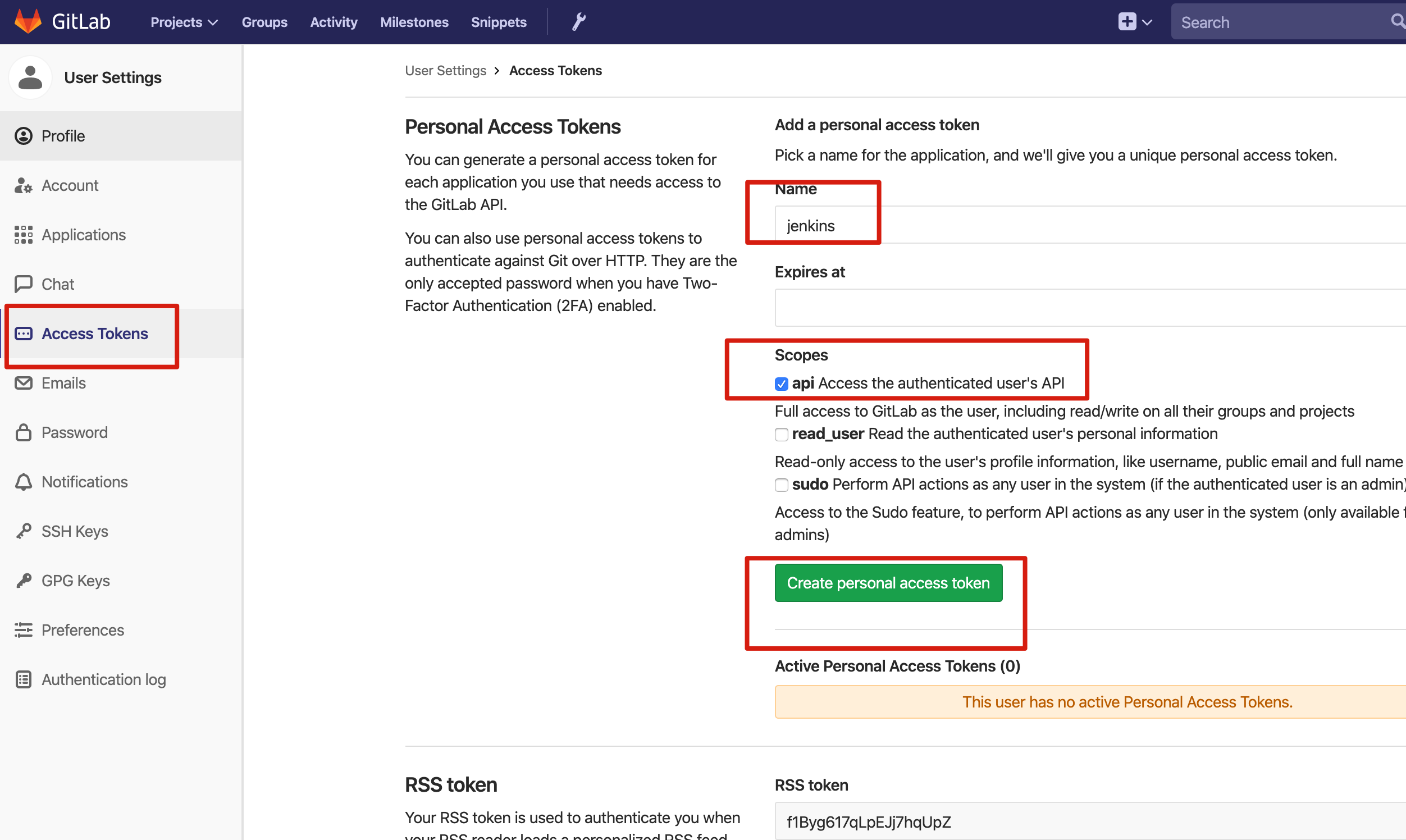Click the Profile sidebar icon
The height and width of the screenshot is (840, 1406).
click(23, 136)
